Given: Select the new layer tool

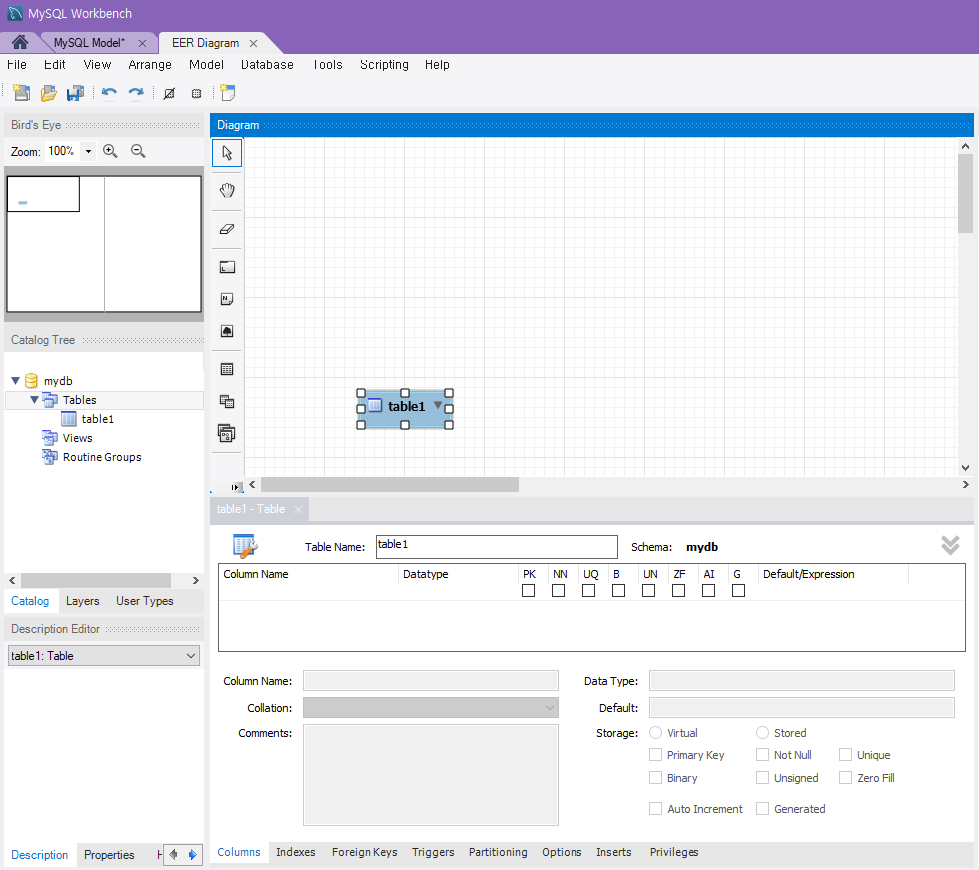Looking at the screenshot, I should (227, 267).
